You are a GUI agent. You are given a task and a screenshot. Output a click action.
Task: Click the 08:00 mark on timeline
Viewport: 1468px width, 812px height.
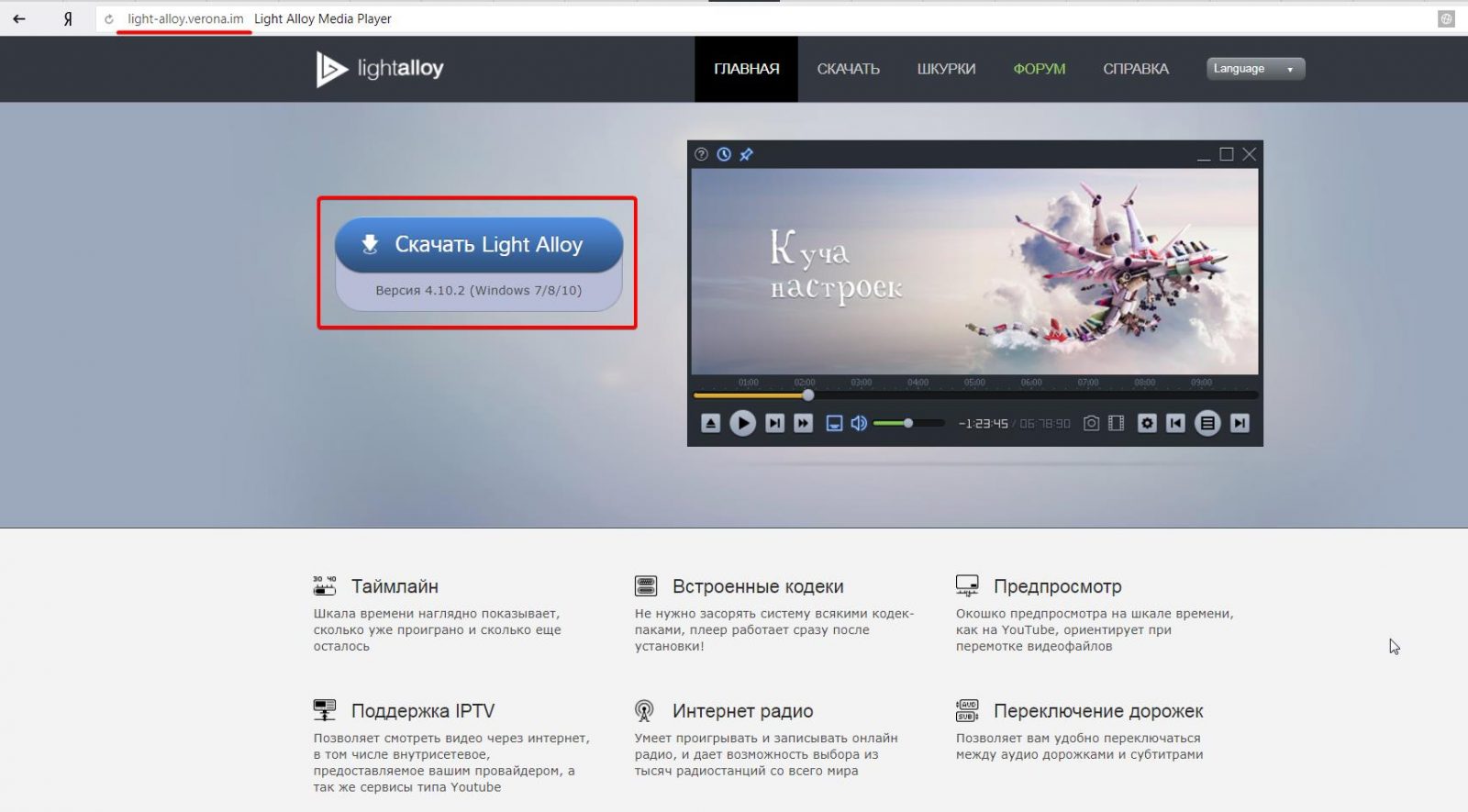coord(1144,383)
